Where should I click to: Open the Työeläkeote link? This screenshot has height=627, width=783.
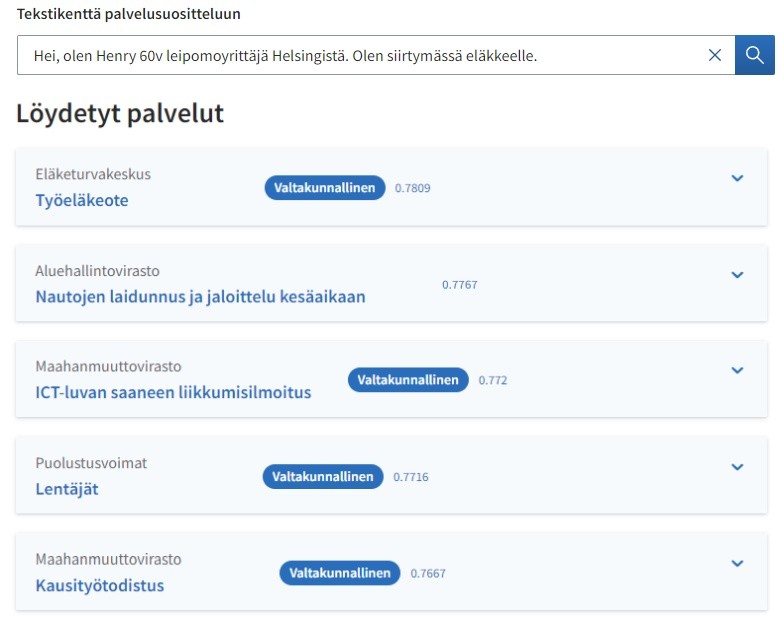coord(82,200)
